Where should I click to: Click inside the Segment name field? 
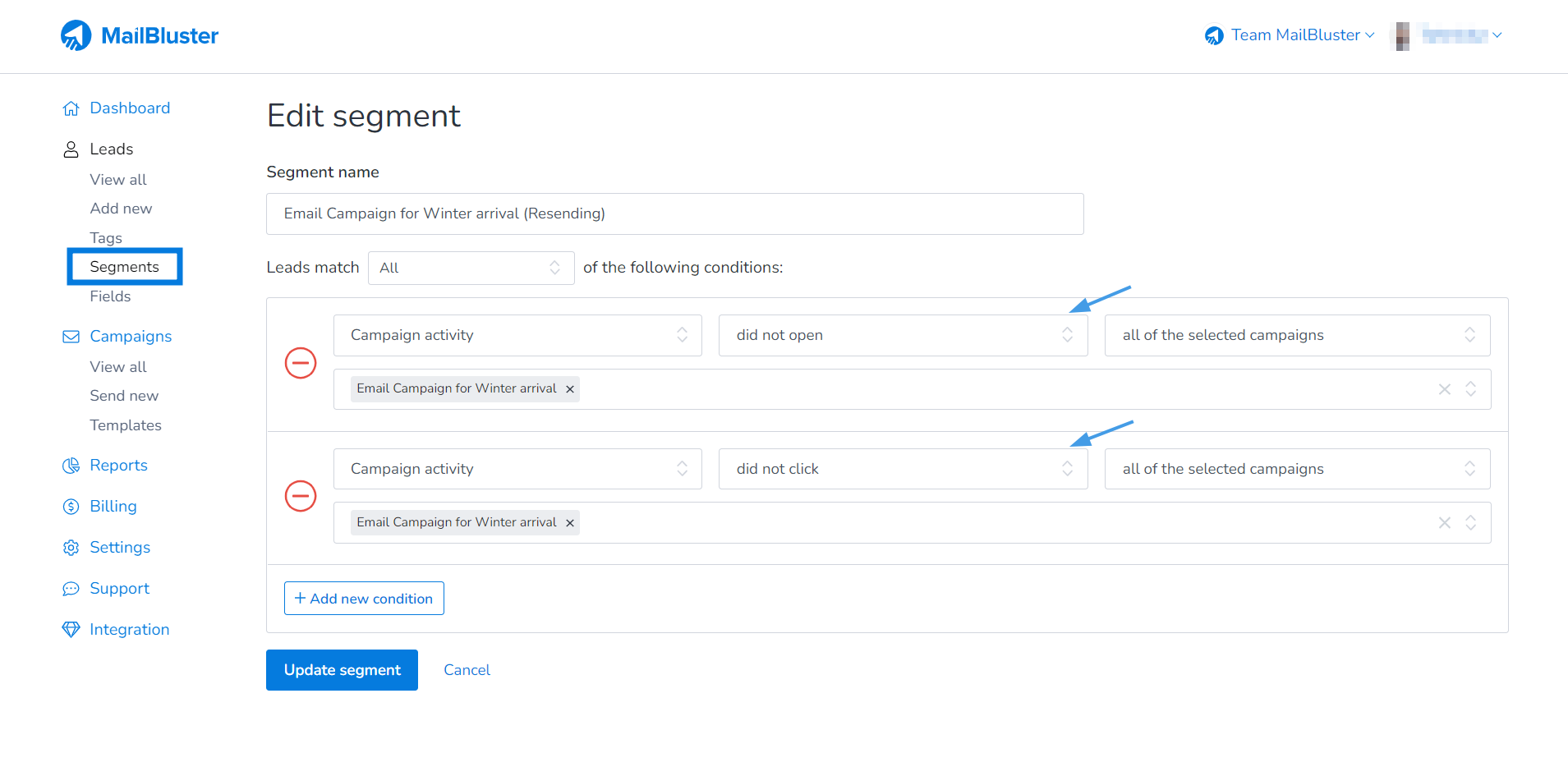pyautogui.click(x=674, y=214)
